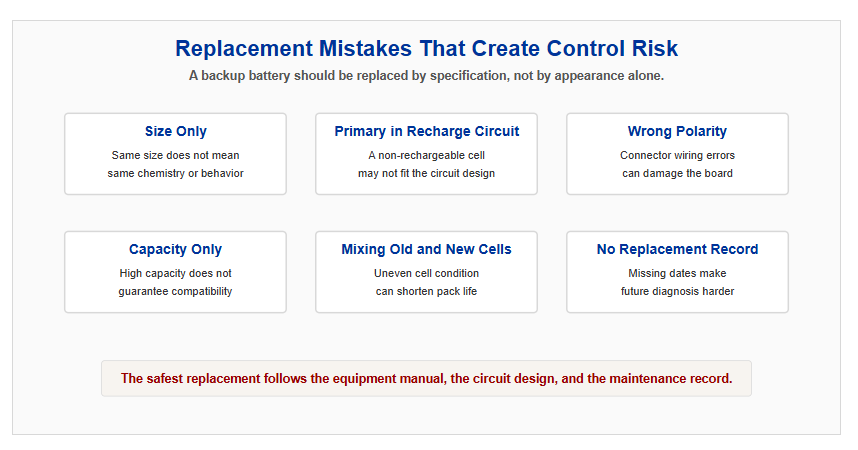Click the 'Primary in Recharge Circuit' heading
858x450 pixels.
(427, 131)
